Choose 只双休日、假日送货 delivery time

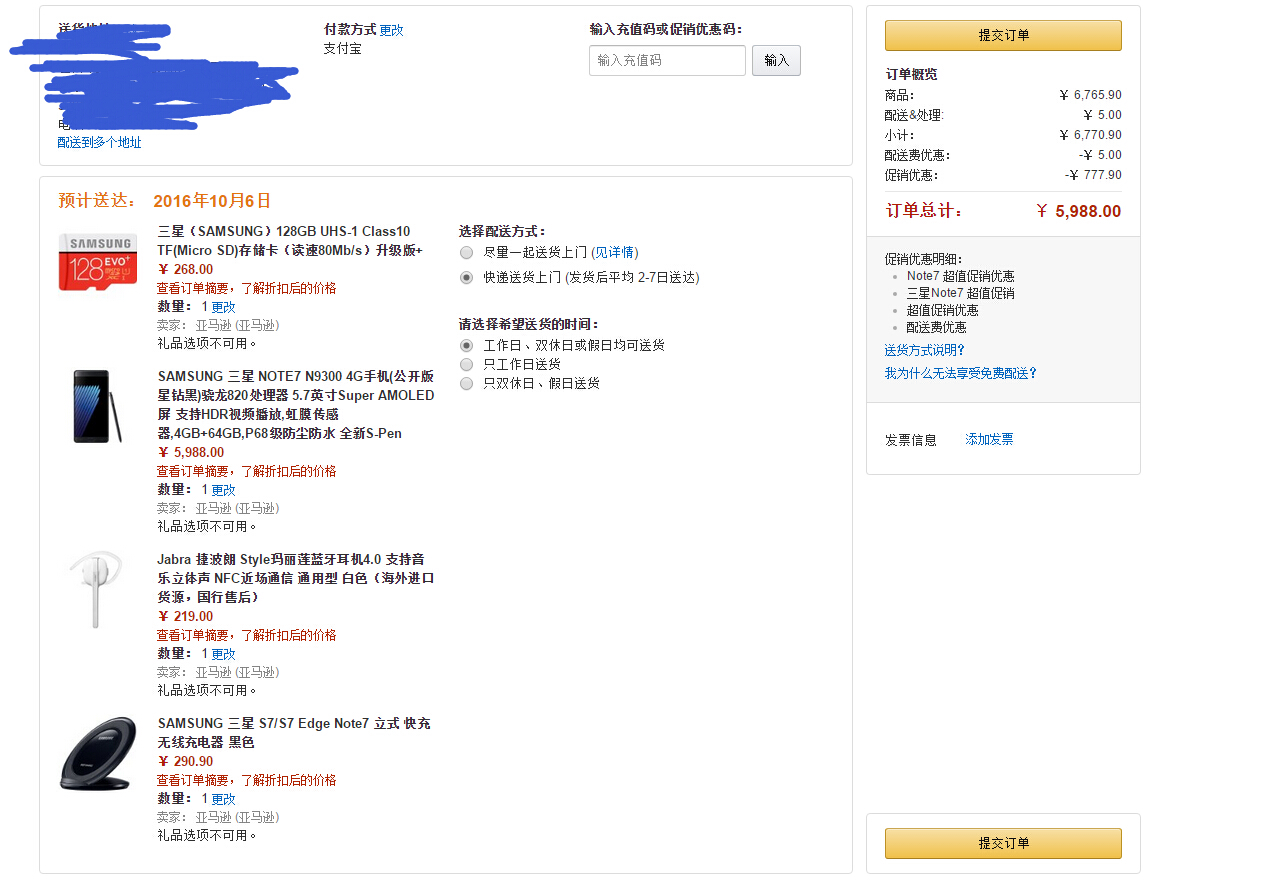[x=466, y=384]
